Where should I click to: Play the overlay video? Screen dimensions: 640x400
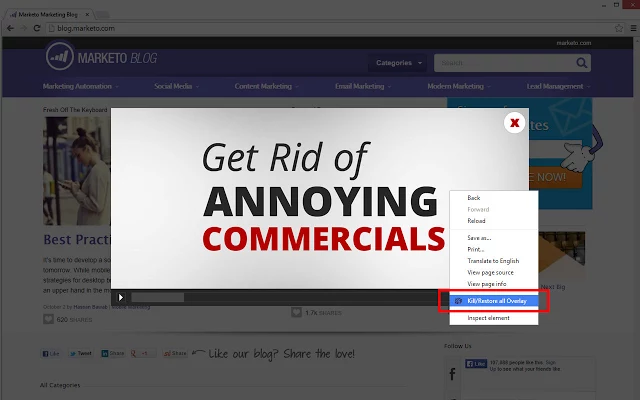point(120,297)
